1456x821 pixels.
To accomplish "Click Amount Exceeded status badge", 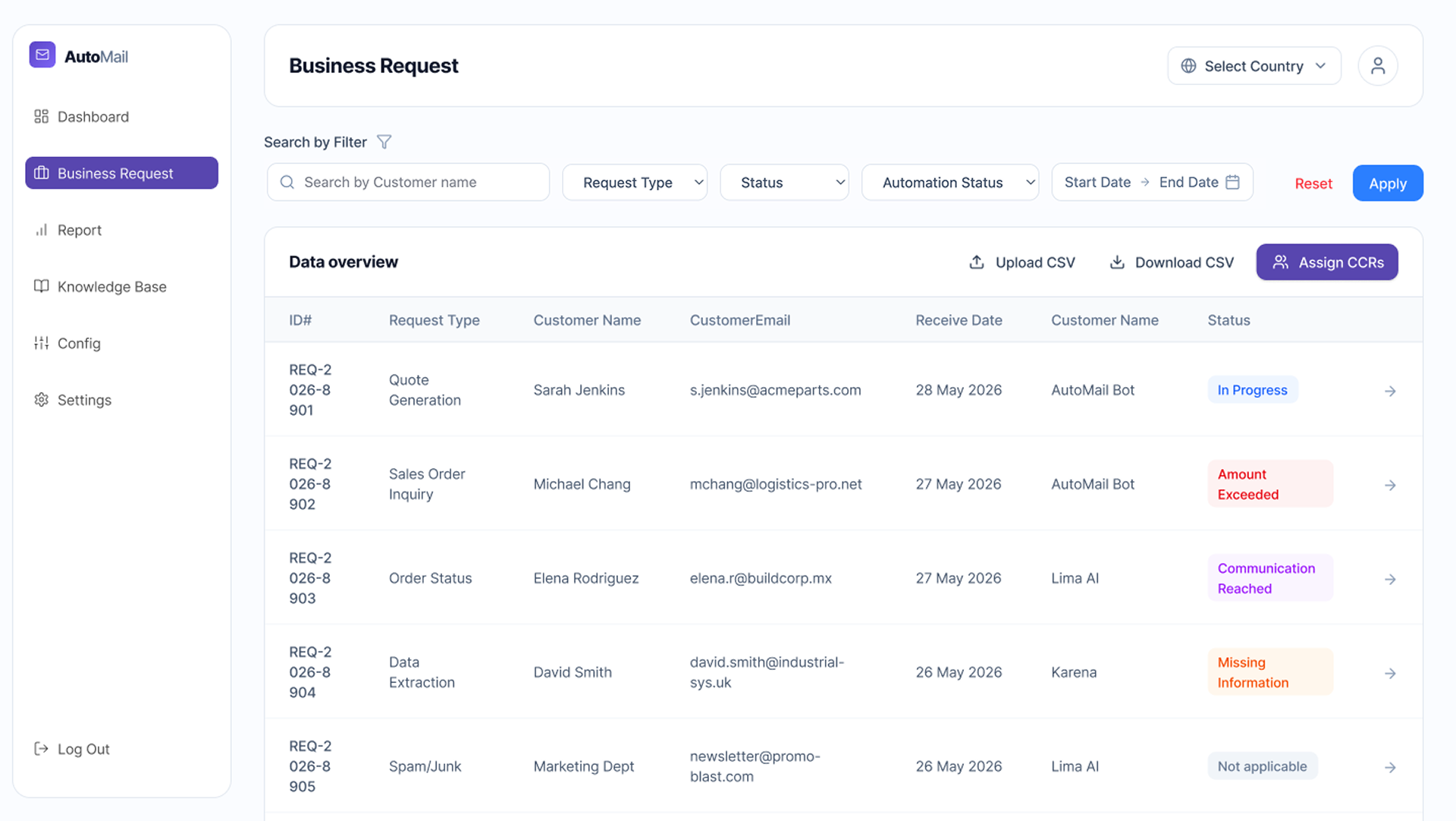I will 1270,484.
